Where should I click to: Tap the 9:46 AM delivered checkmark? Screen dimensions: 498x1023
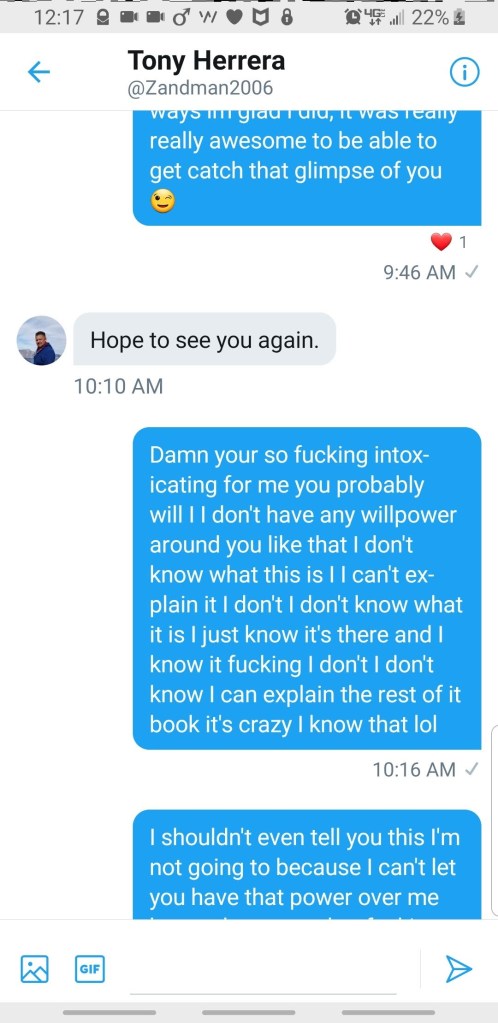[x=470, y=273]
